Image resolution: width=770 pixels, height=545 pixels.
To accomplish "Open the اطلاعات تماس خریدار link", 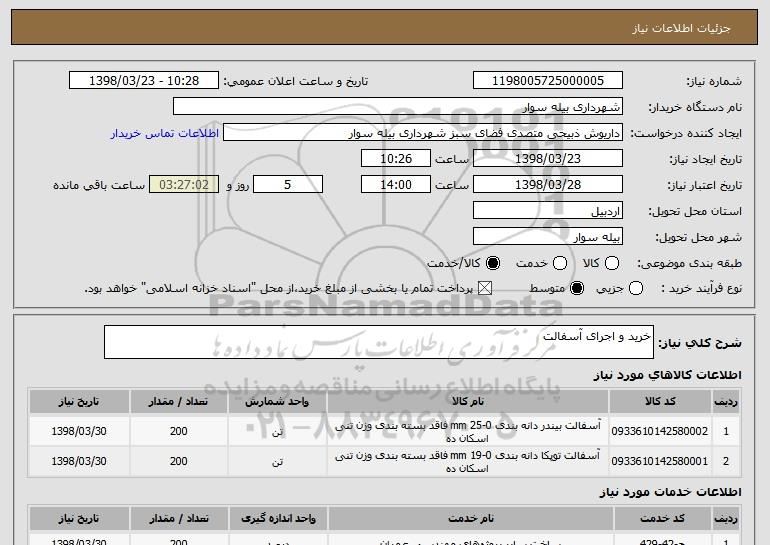I will click(165, 133).
